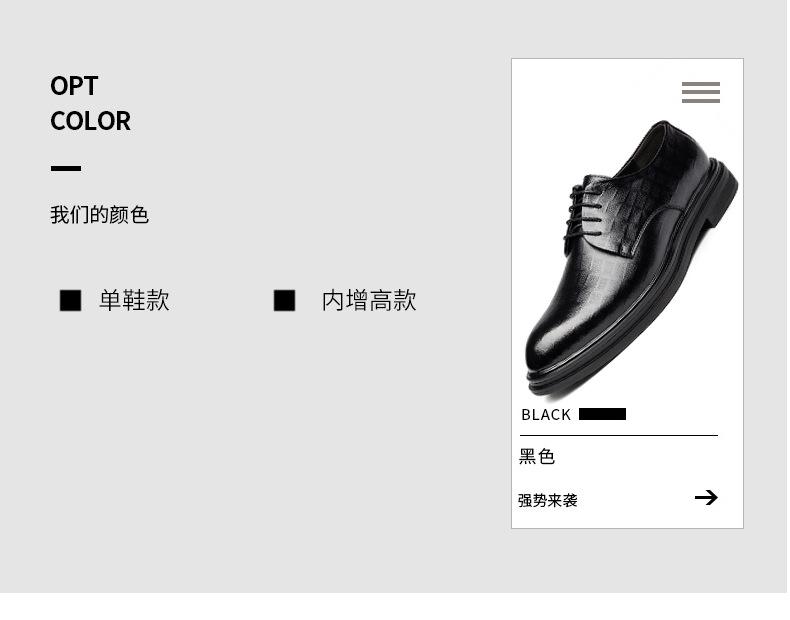Select the black square beside 内增高款
Image resolution: width=790 pixels, height=620 pixels.
tap(284, 300)
